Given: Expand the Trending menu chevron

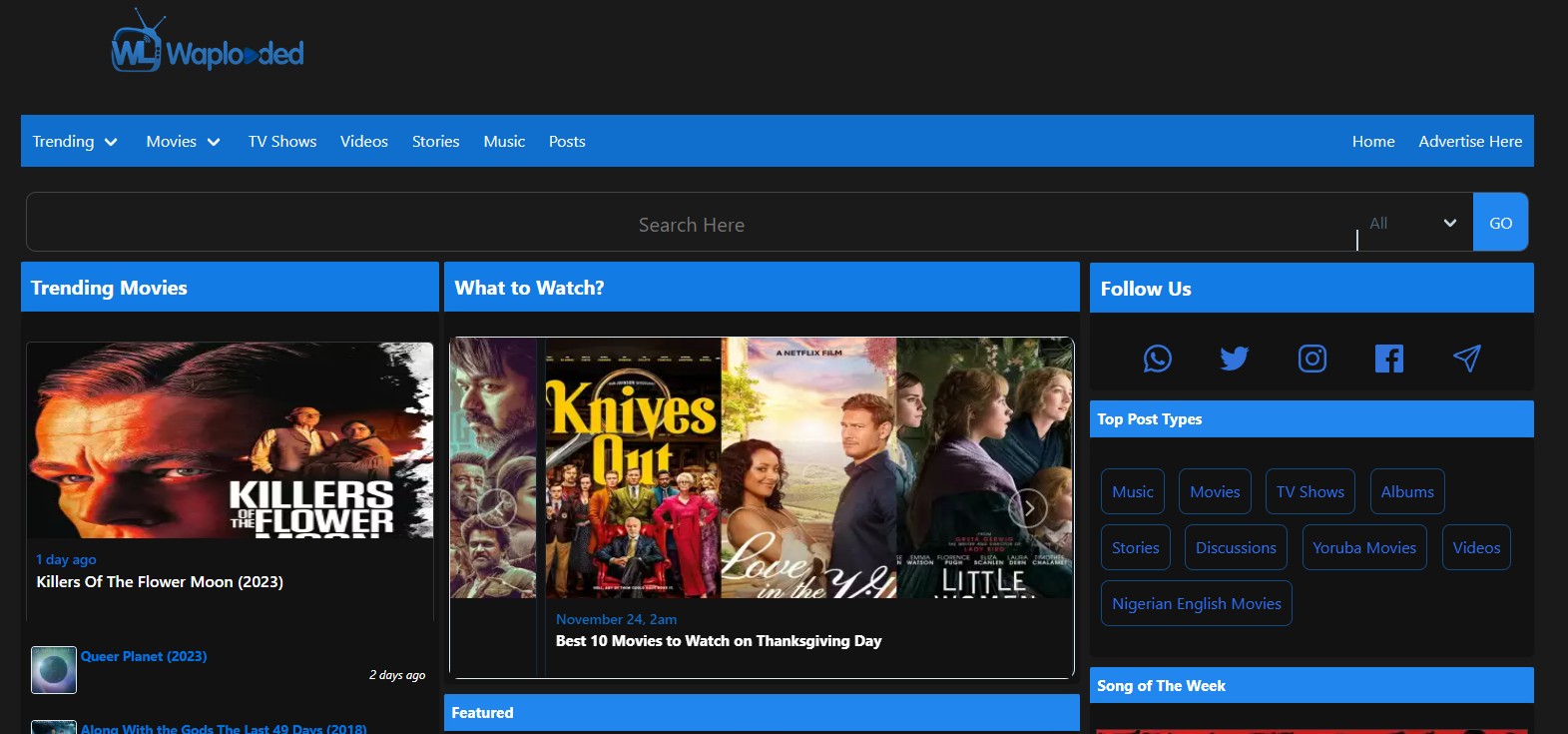Looking at the screenshot, I should [x=111, y=142].
